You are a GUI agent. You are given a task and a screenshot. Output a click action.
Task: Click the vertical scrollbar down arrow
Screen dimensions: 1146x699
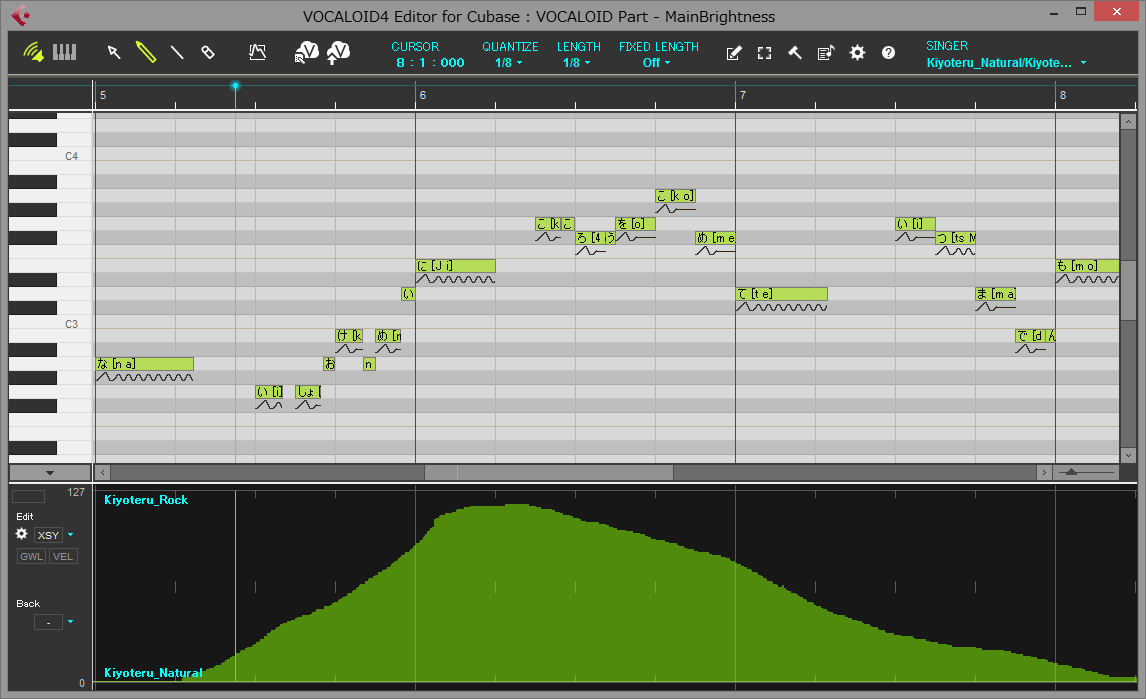click(1128, 455)
